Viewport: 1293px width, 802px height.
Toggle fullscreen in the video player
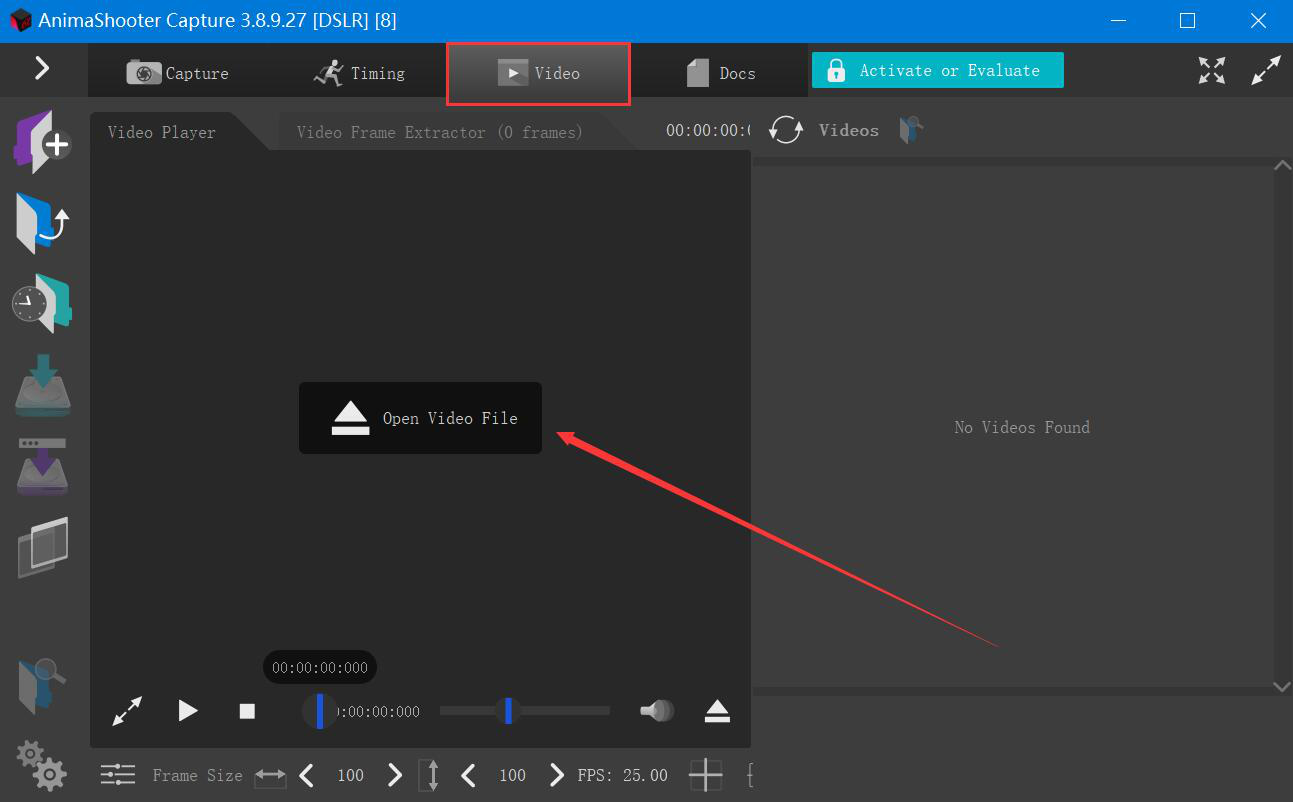pyautogui.click(x=127, y=711)
